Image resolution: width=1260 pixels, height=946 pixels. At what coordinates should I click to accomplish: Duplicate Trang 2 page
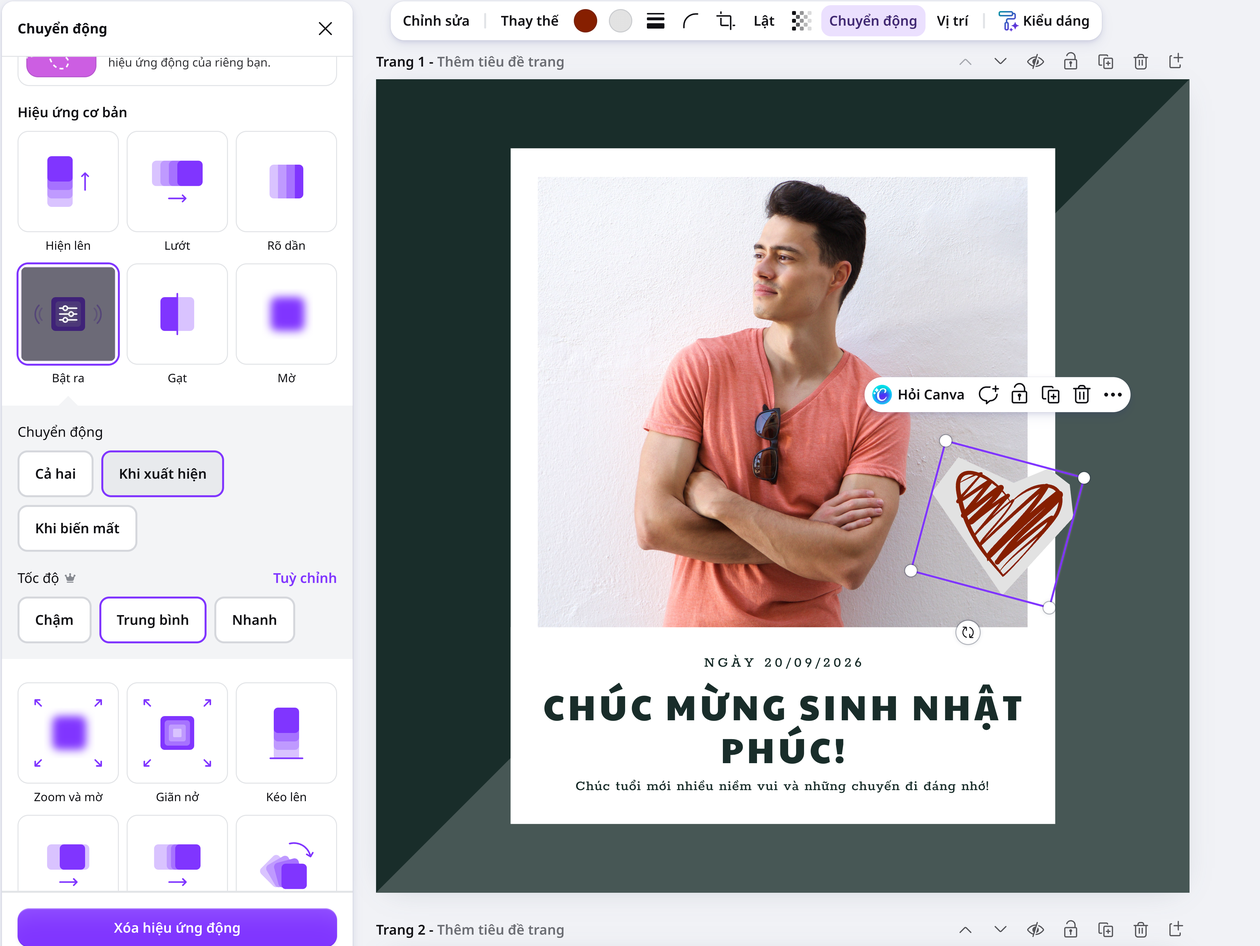click(1106, 930)
